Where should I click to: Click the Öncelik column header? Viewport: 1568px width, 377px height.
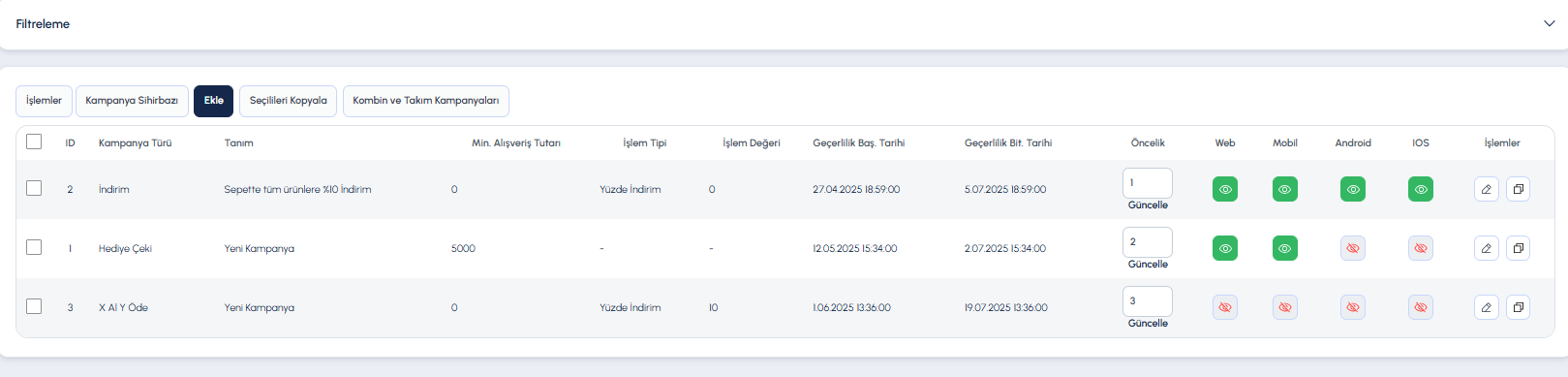coord(1148,142)
